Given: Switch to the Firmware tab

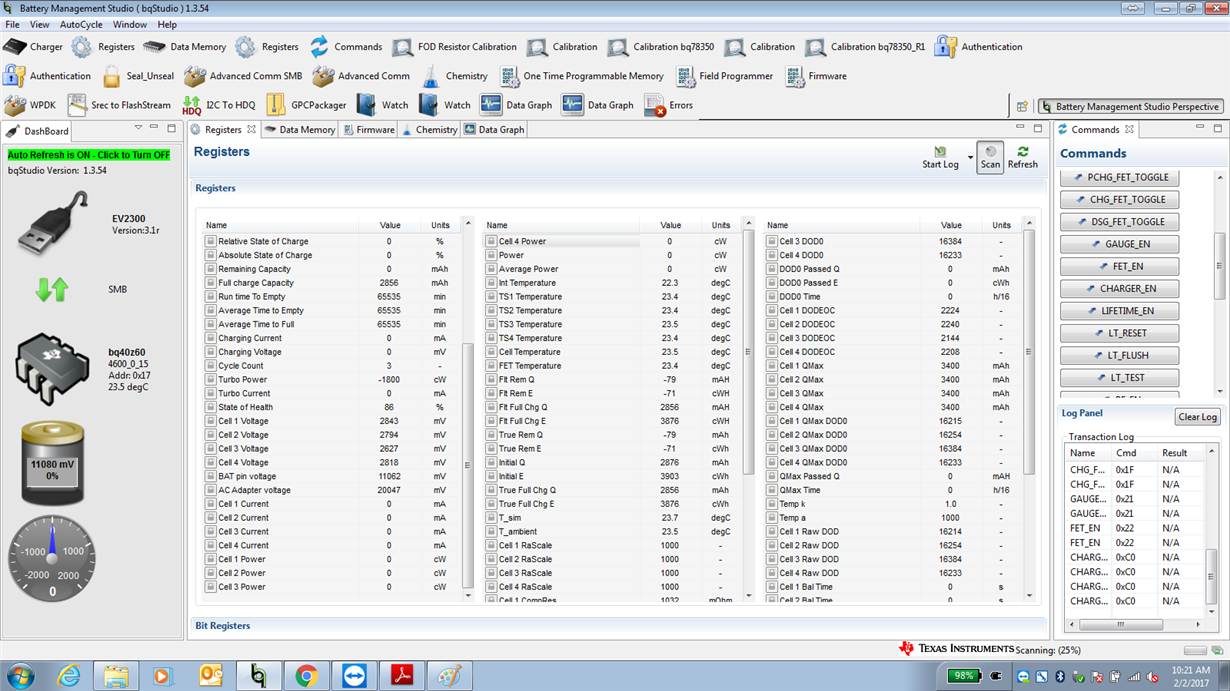Looking at the screenshot, I should [x=369, y=130].
